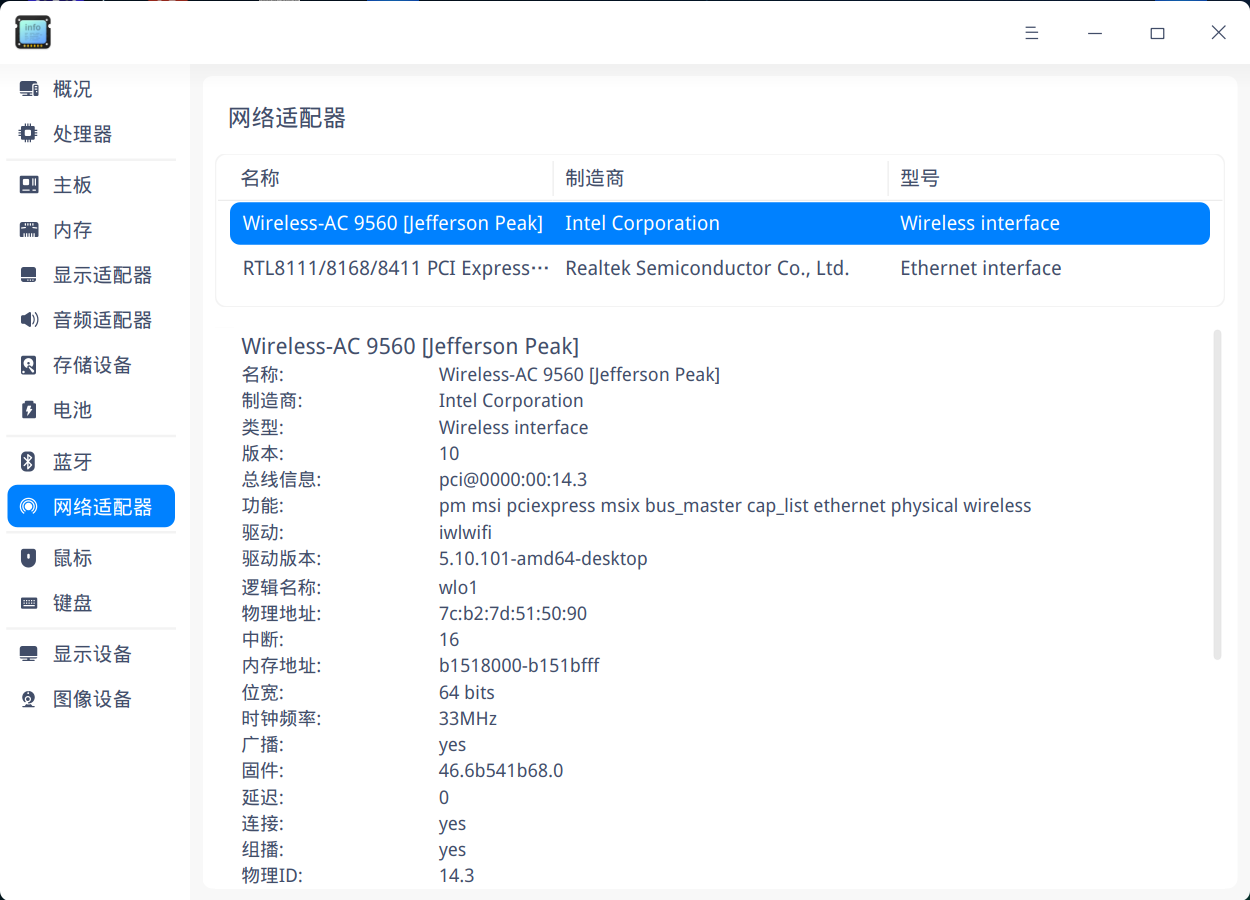
Task: Minimize the Device Manager window
Action: coord(1095,33)
